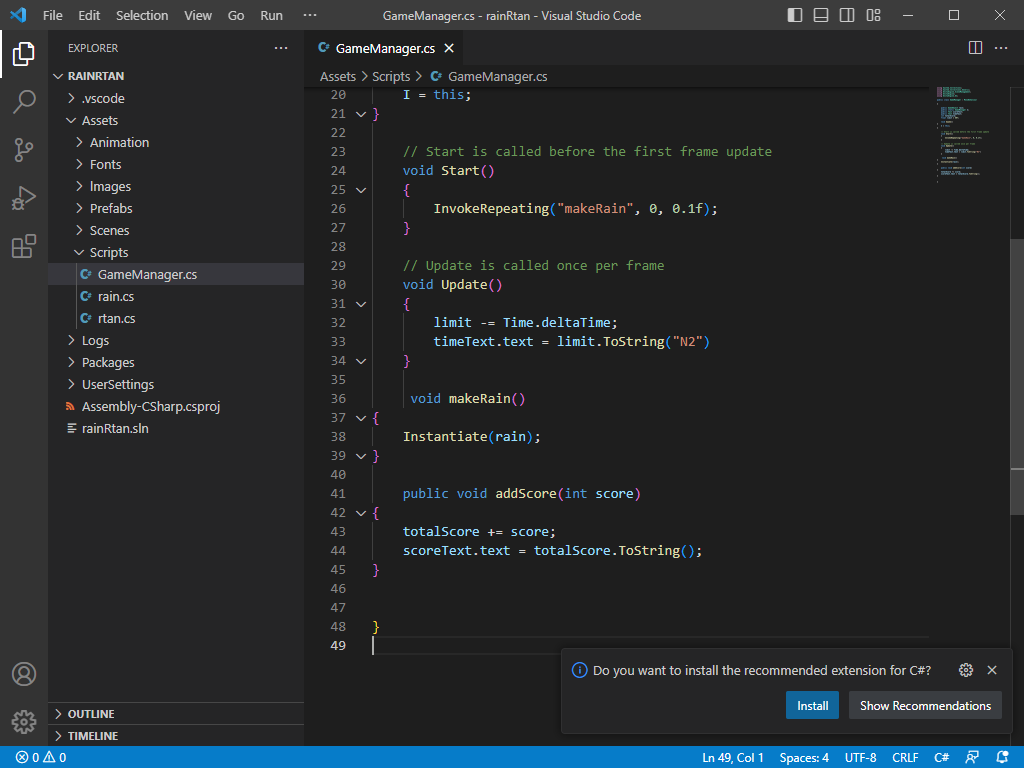Collapse the Assets folder
Image resolution: width=1024 pixels, height=768 pixels.
[x=71, y=120]
